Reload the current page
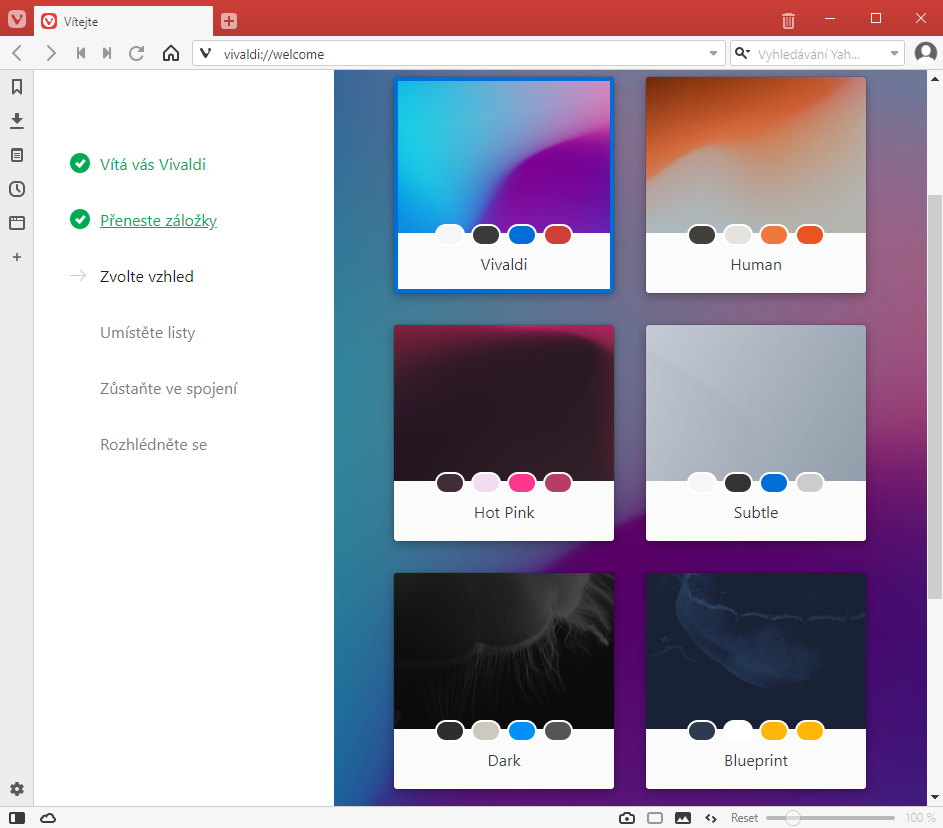 click(137, 54)
